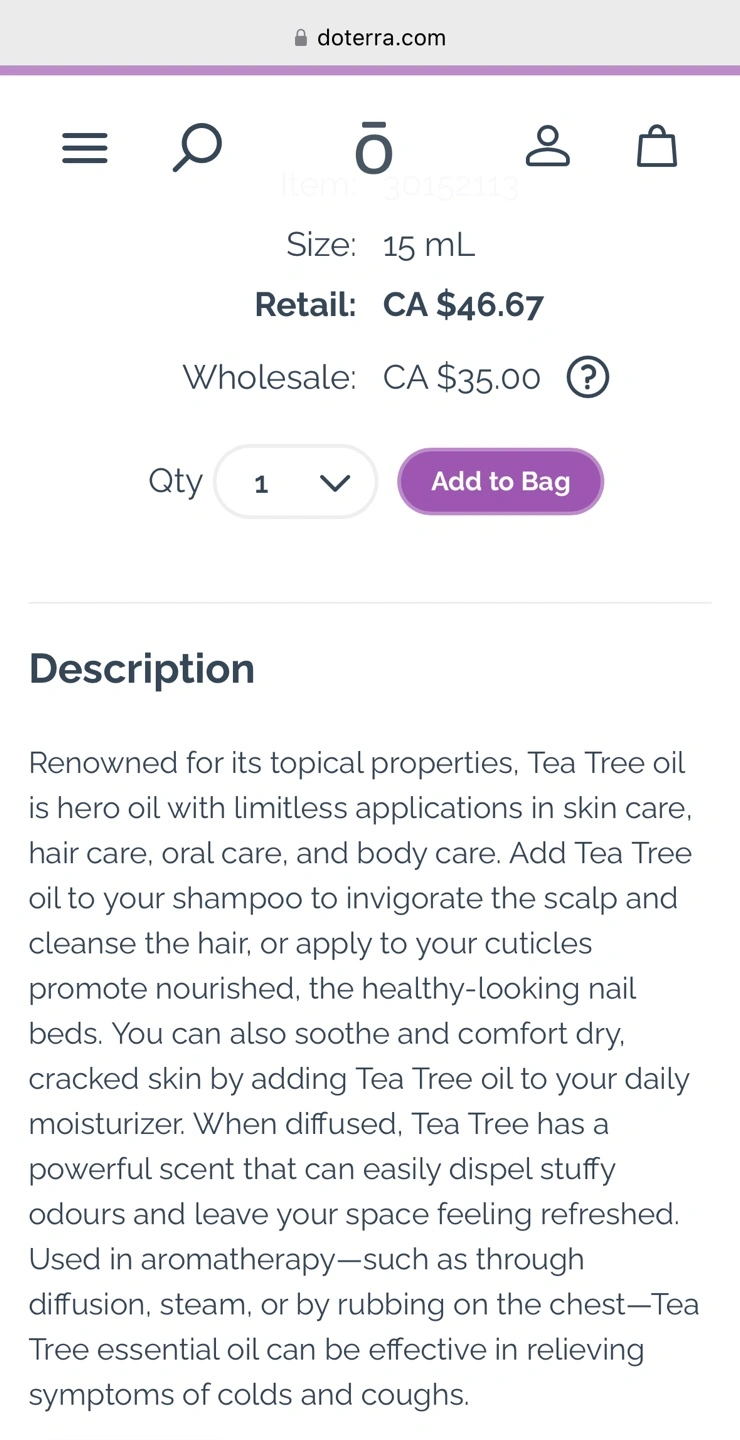Tap the doterra.com address bar
The width and height of the screenshot is (740, 1440).
pyautogui.click(x=381, y=38)
